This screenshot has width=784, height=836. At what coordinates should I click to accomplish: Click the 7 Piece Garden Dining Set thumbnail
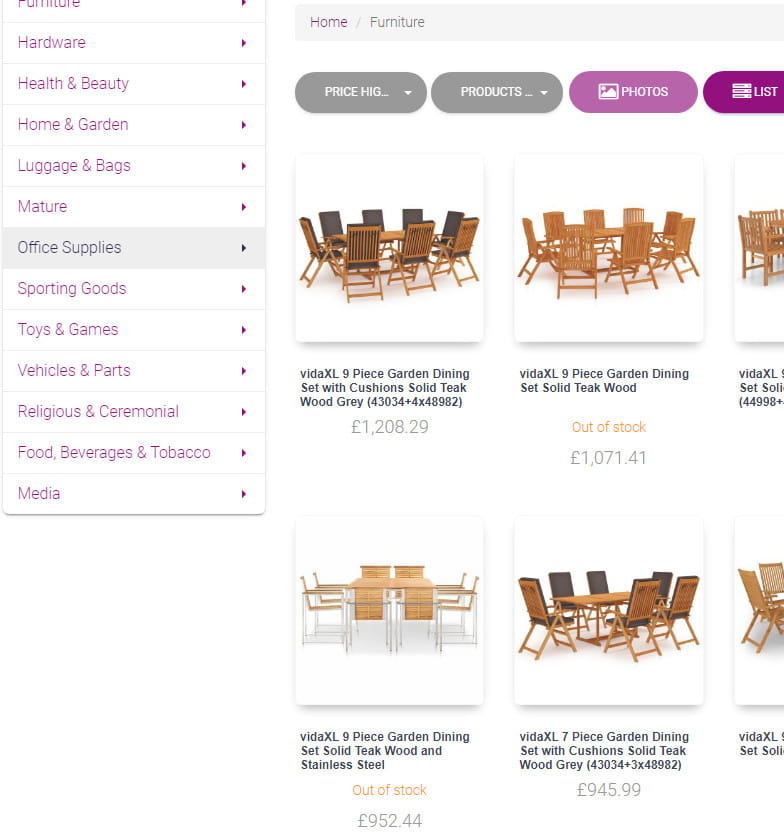(x=608, y=610)
